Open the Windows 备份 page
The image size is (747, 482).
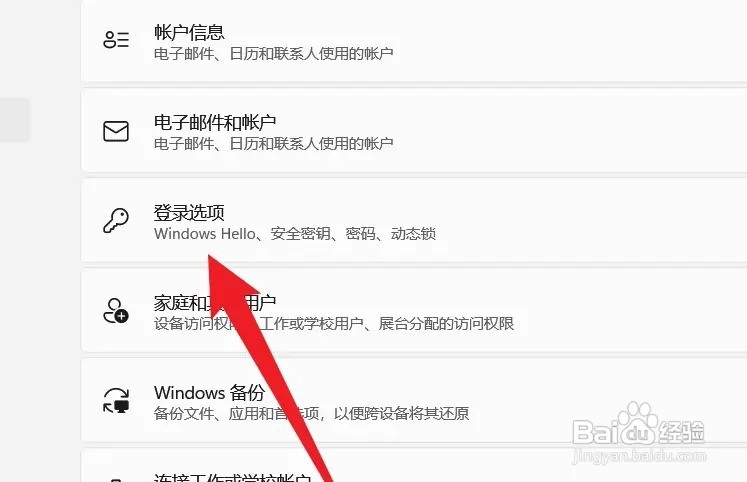tap(414, 401)
